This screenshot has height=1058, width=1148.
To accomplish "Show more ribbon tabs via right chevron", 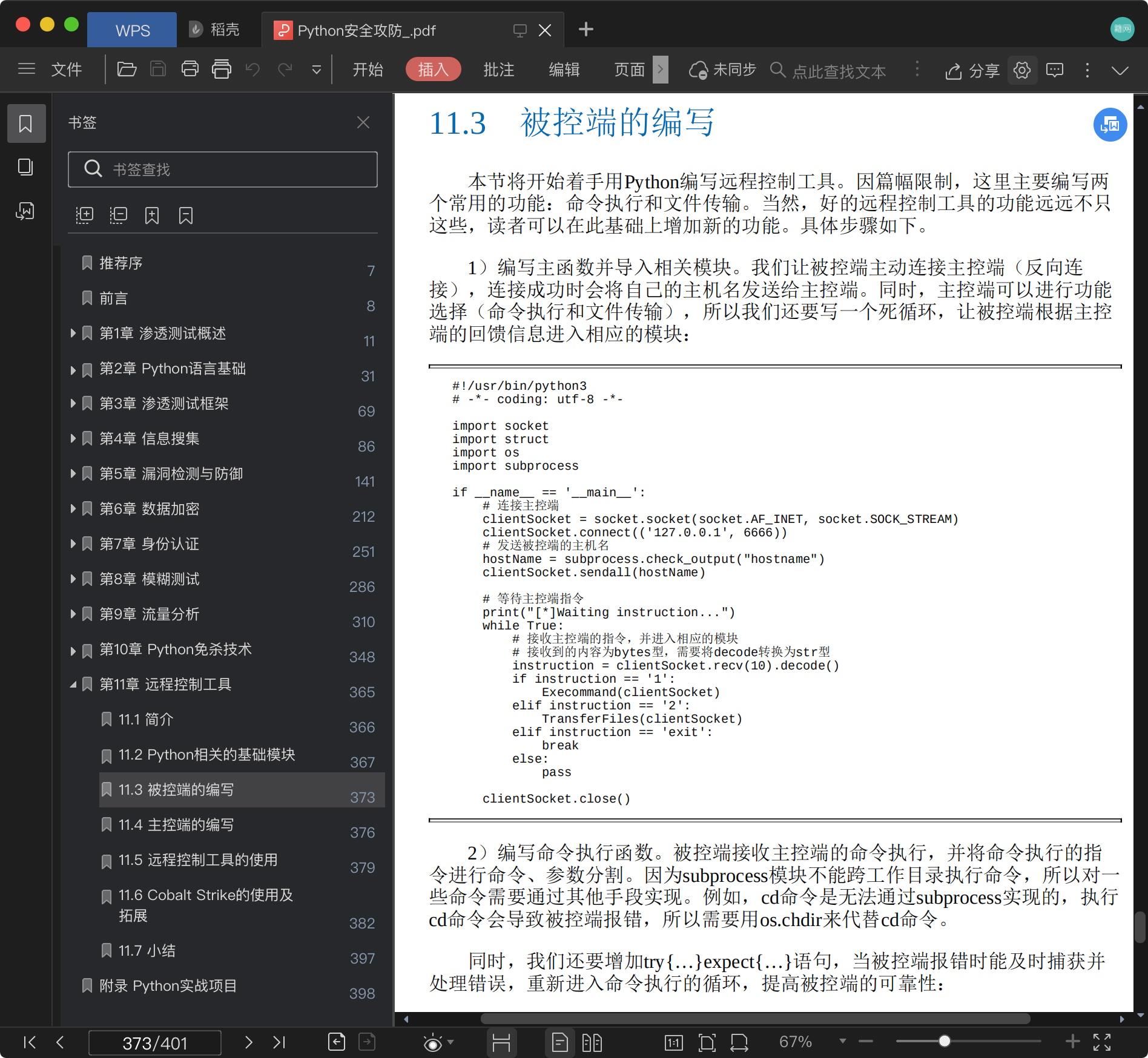I will pos(661,70).
